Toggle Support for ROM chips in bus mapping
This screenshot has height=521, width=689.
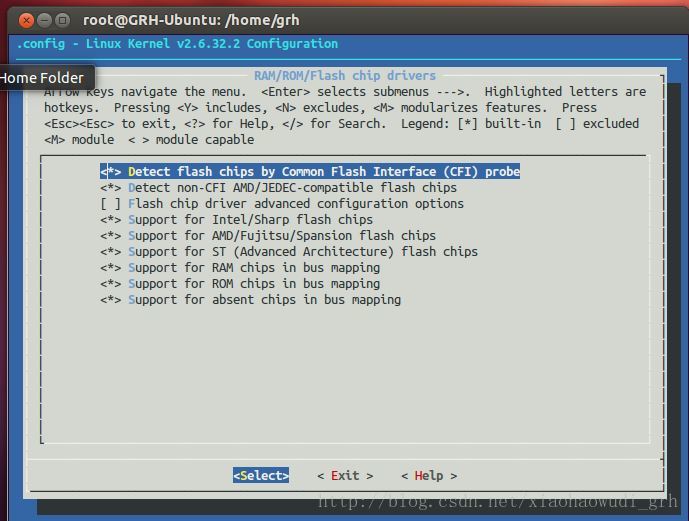tap(240, 284)
